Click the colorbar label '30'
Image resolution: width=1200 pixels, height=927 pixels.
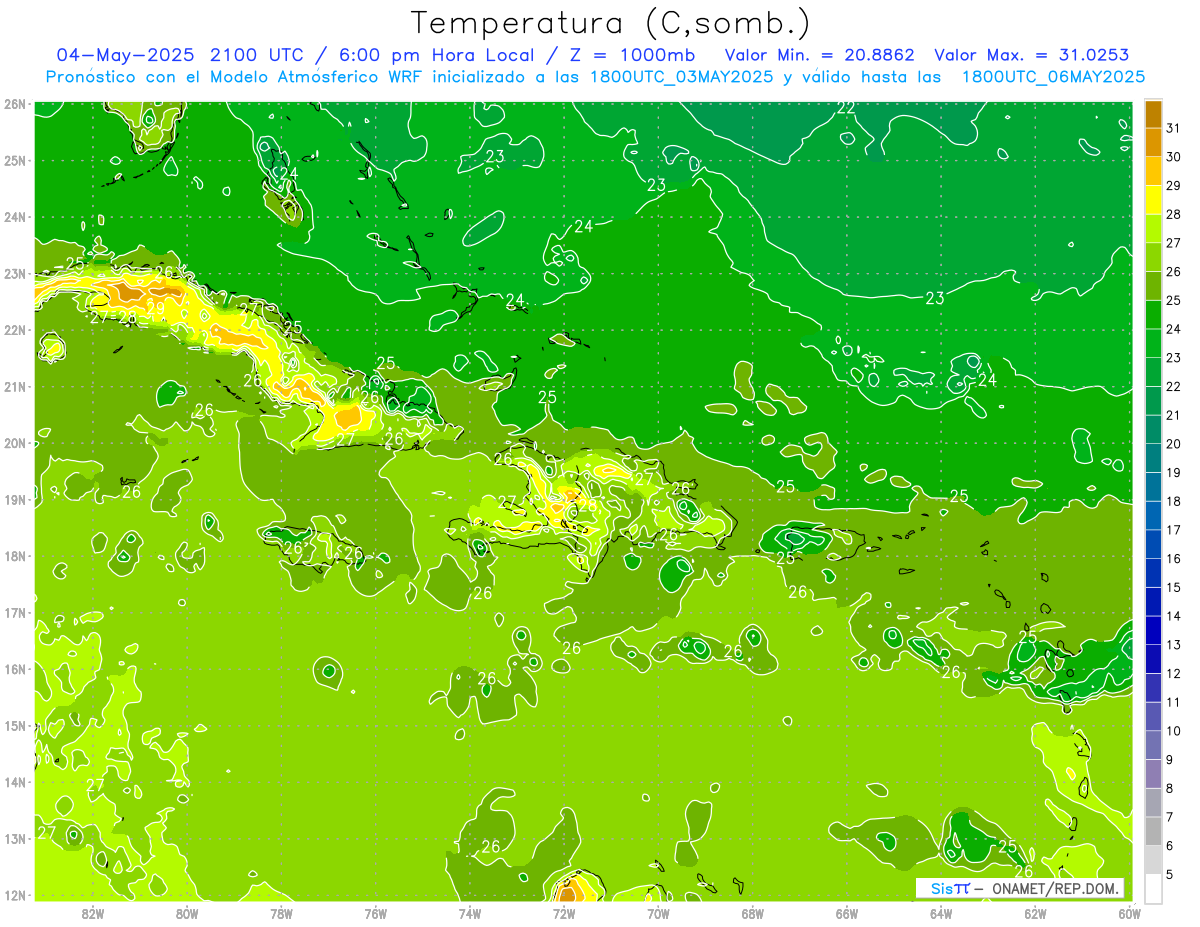(x=1173, y=157)
